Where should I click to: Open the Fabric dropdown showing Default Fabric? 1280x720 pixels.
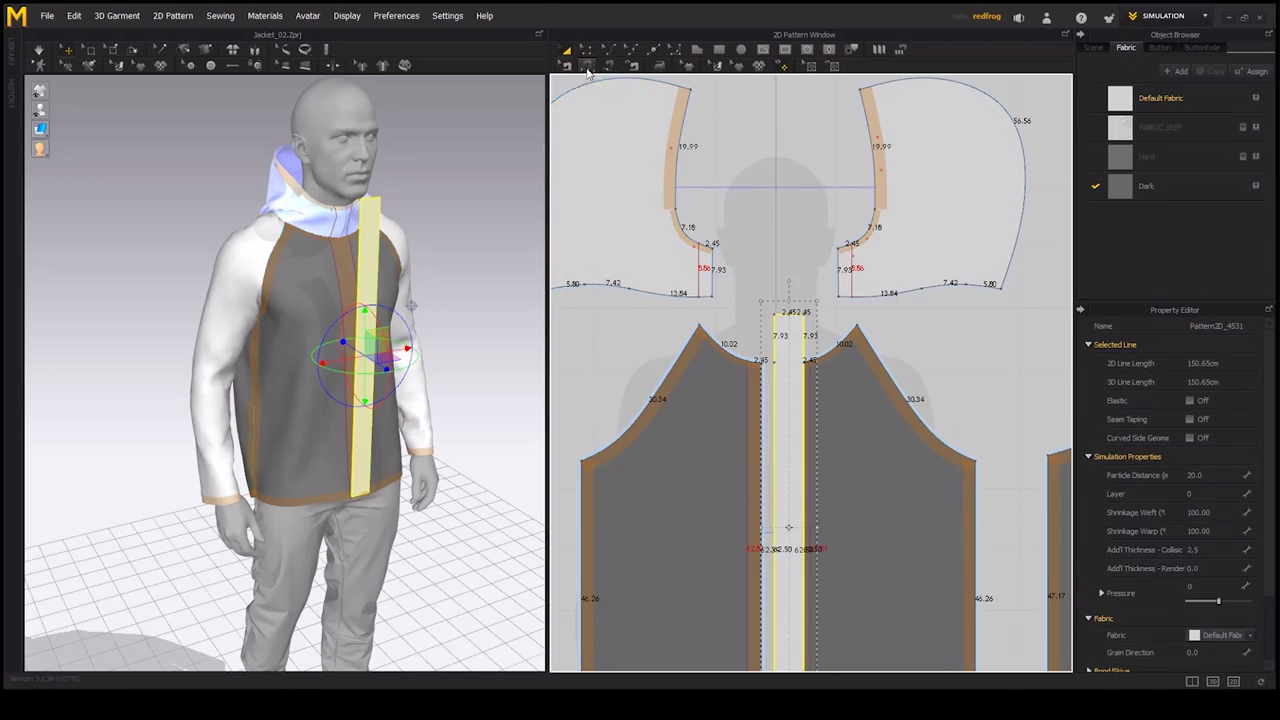1249,635
